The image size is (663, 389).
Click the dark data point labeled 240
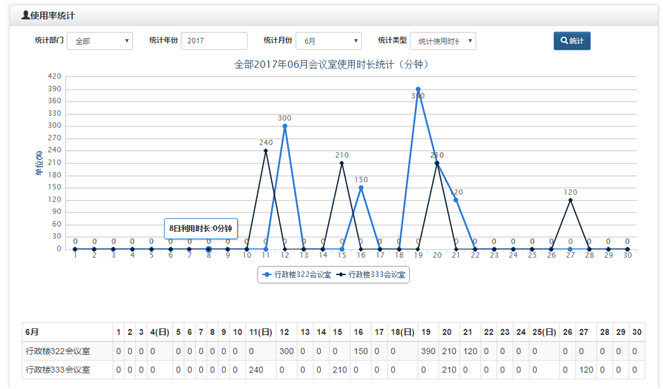266,151
